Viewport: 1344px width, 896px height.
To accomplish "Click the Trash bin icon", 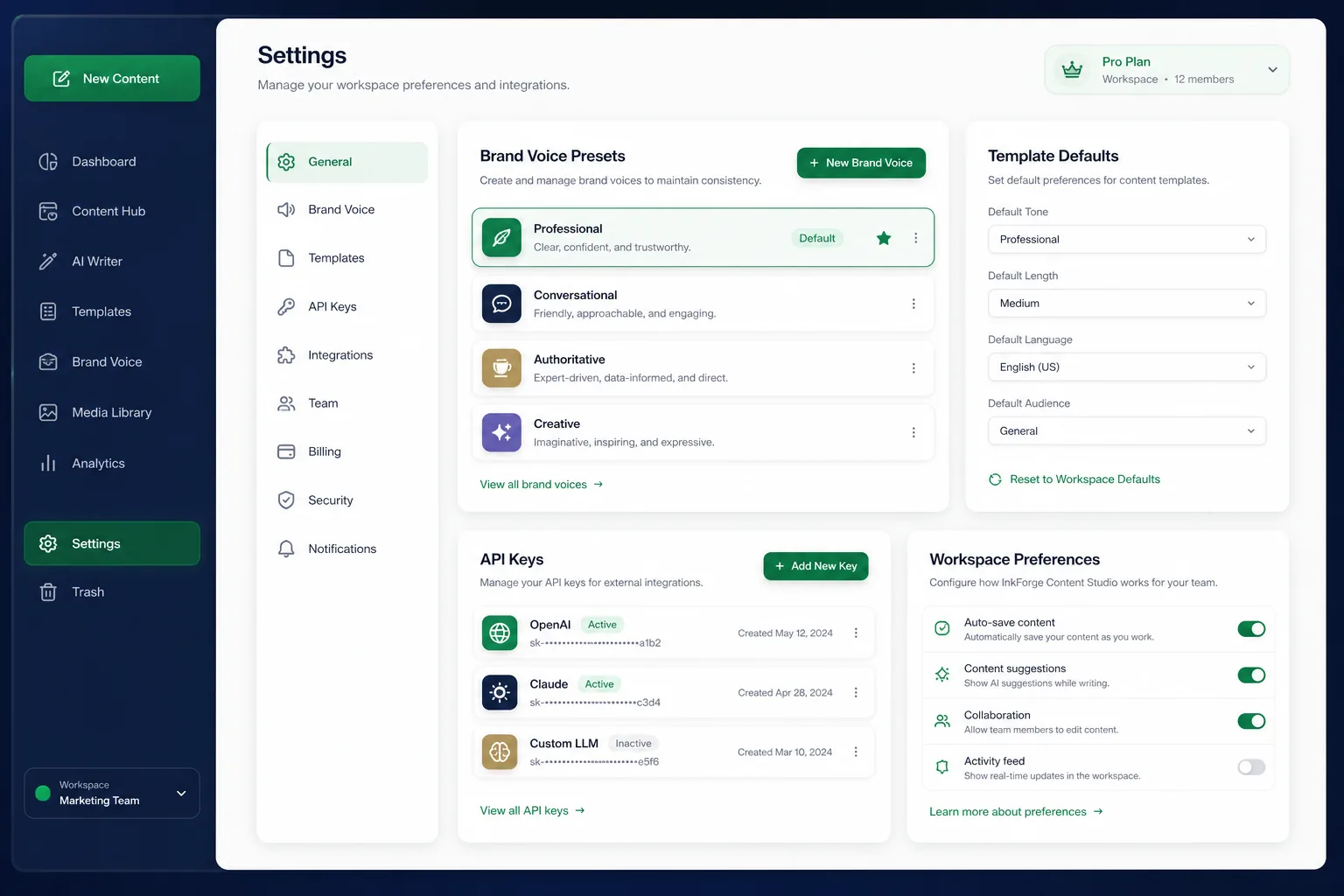I will tap(48, 592).
